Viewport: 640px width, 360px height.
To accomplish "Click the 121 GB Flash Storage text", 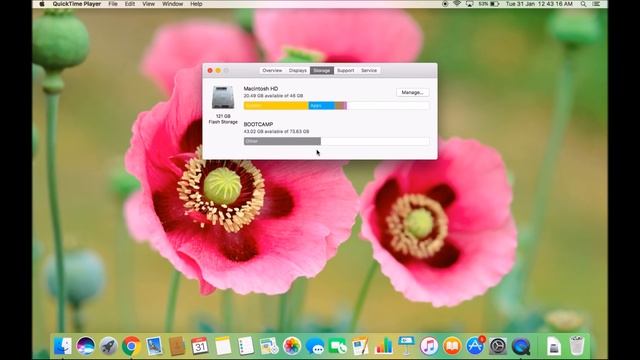I will coord(223,119).
